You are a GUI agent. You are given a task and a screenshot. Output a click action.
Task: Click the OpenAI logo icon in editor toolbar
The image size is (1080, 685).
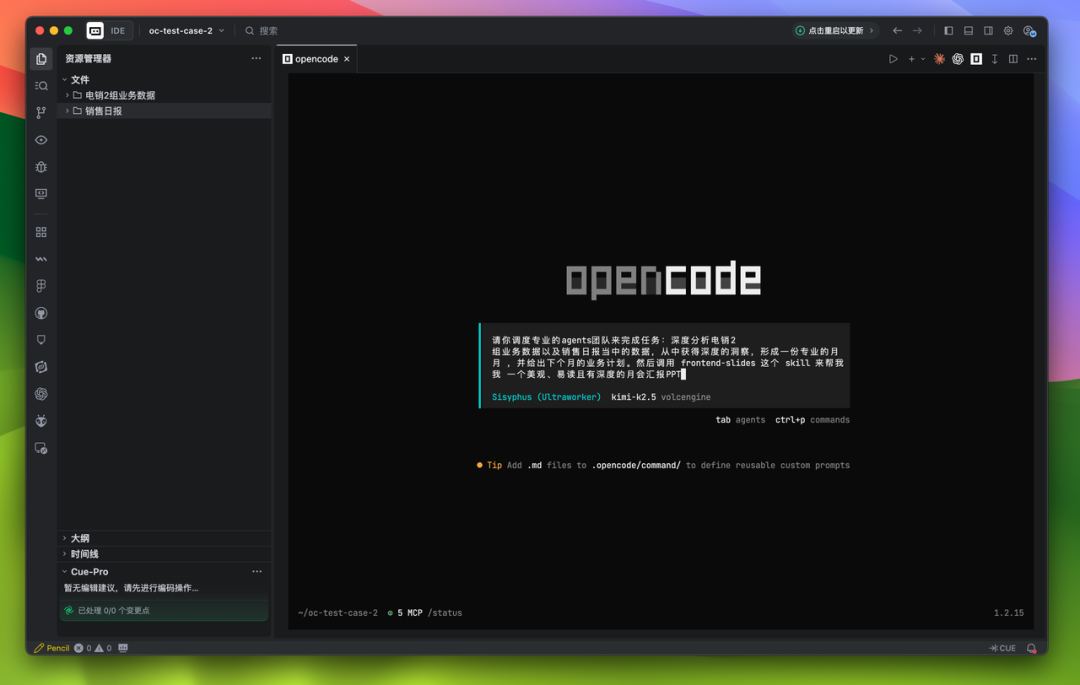(957, 59)
